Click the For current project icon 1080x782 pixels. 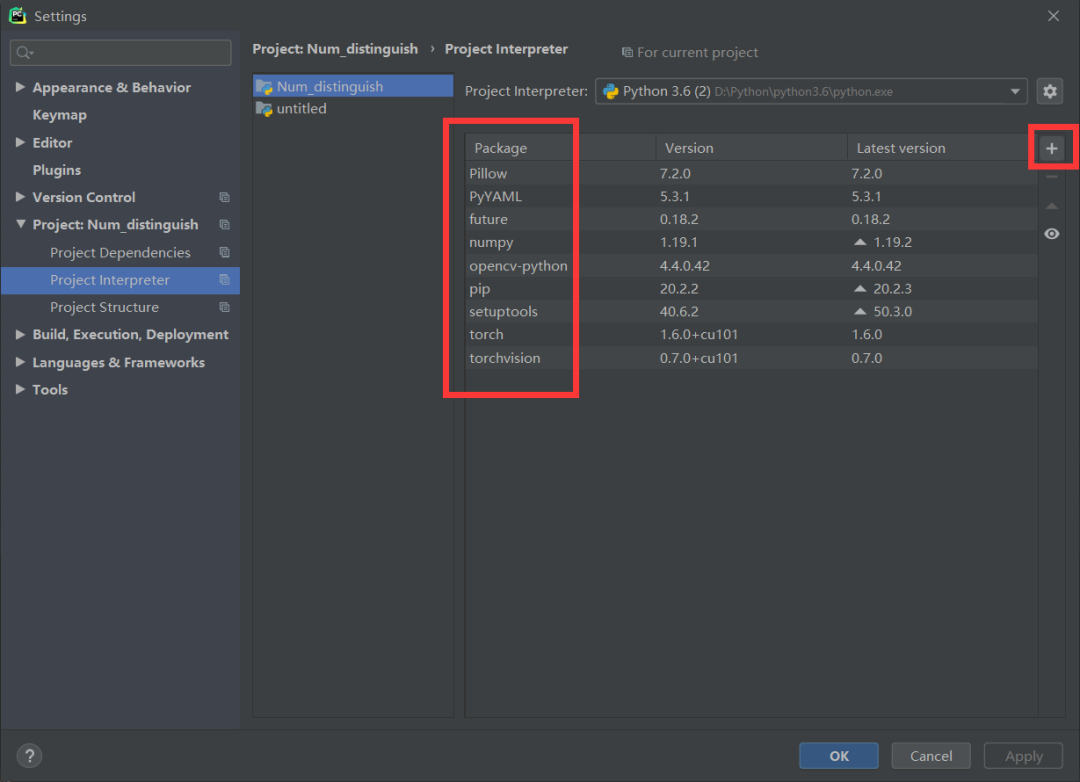point(627,52)
